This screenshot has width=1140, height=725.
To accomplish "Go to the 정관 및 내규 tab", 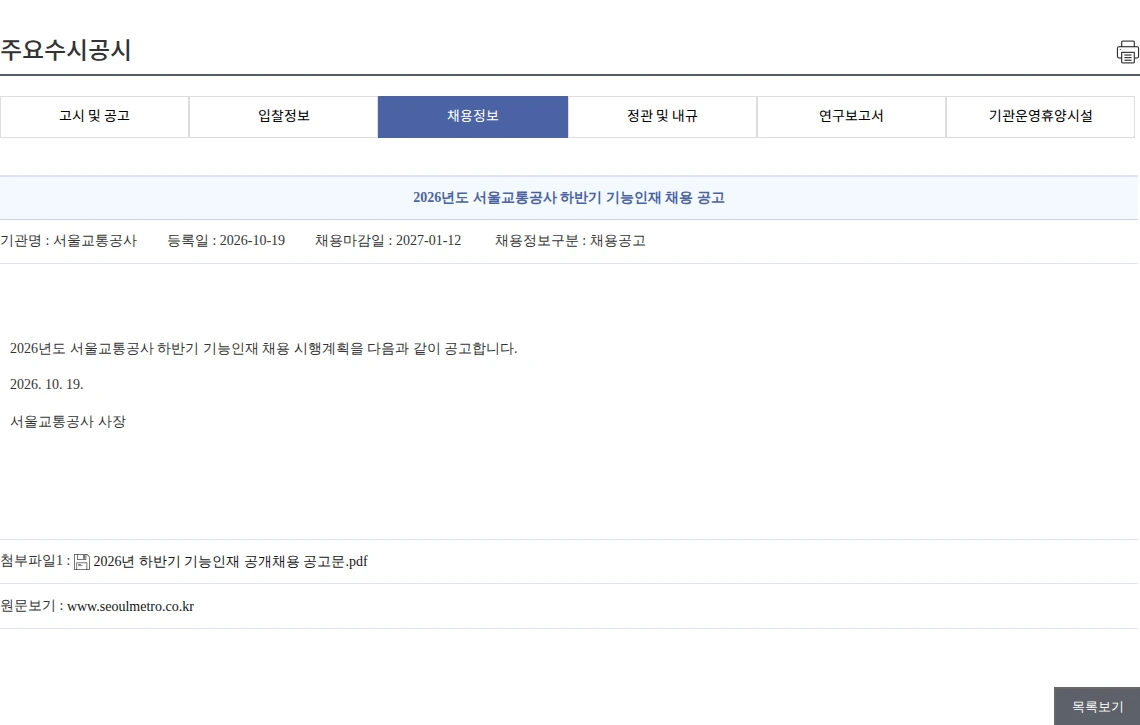I will click(x=662, y=116).
